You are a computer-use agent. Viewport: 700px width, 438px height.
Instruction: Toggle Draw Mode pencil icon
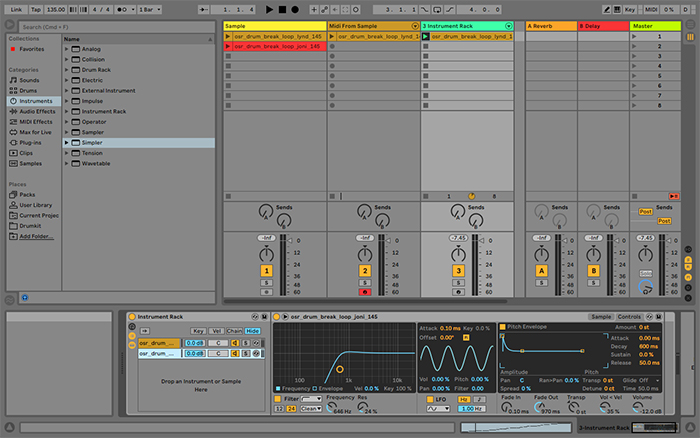[606, 9]
